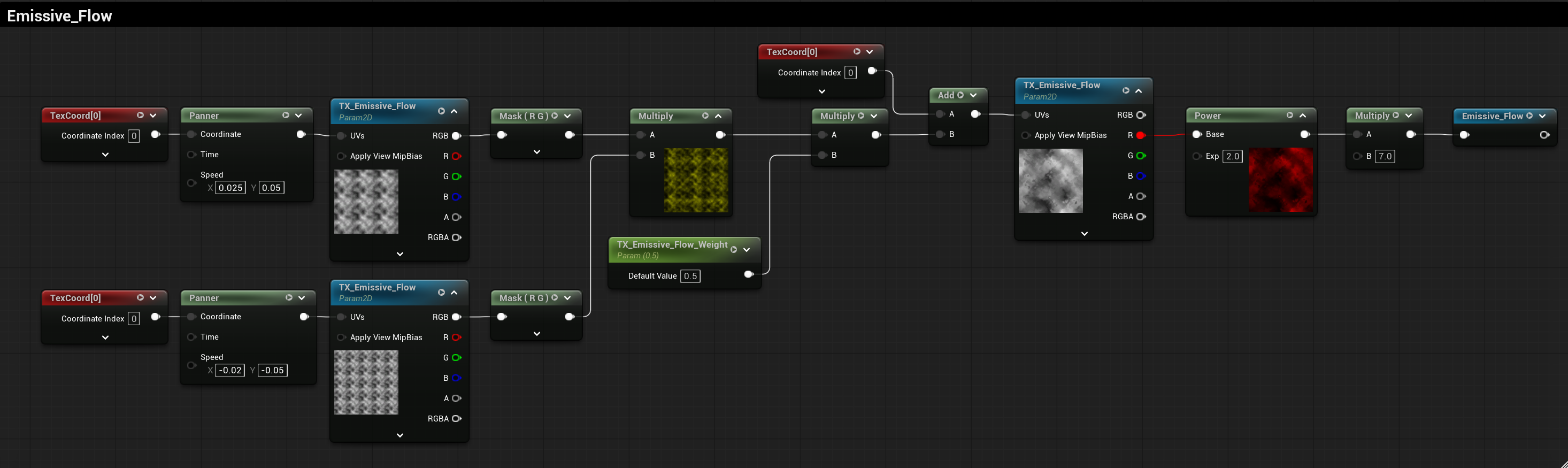Screen dimensions: 1568x468
Task: Click the circular header icon on TX_Emissive_Flow_Weight node
Action: 734,250
